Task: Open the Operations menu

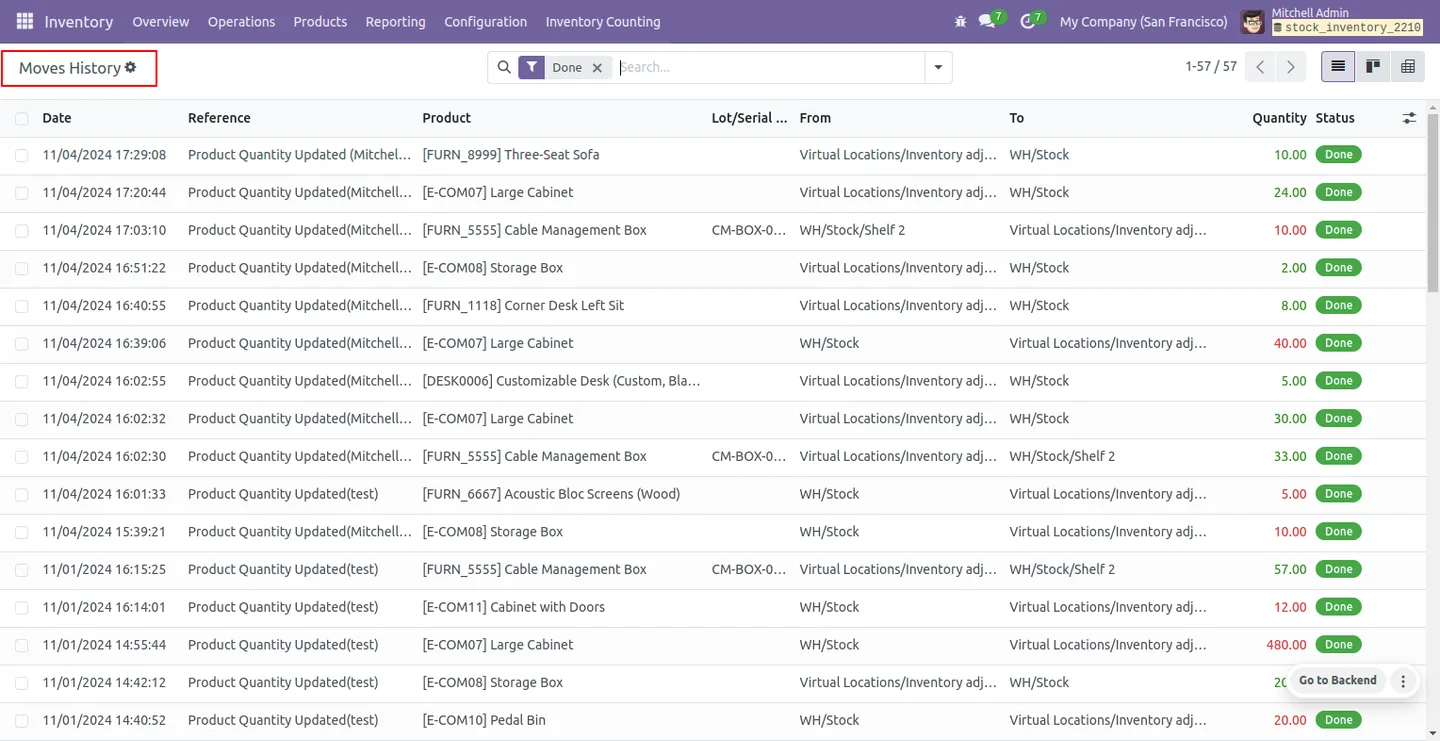Action: (x=241, y=21)
